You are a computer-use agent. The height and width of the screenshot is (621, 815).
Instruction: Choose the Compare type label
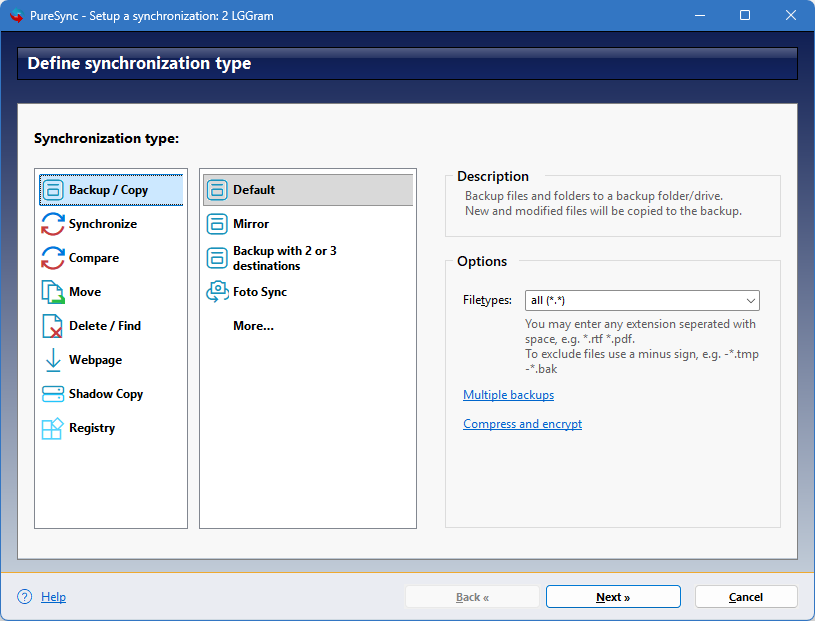pos(94,258)
